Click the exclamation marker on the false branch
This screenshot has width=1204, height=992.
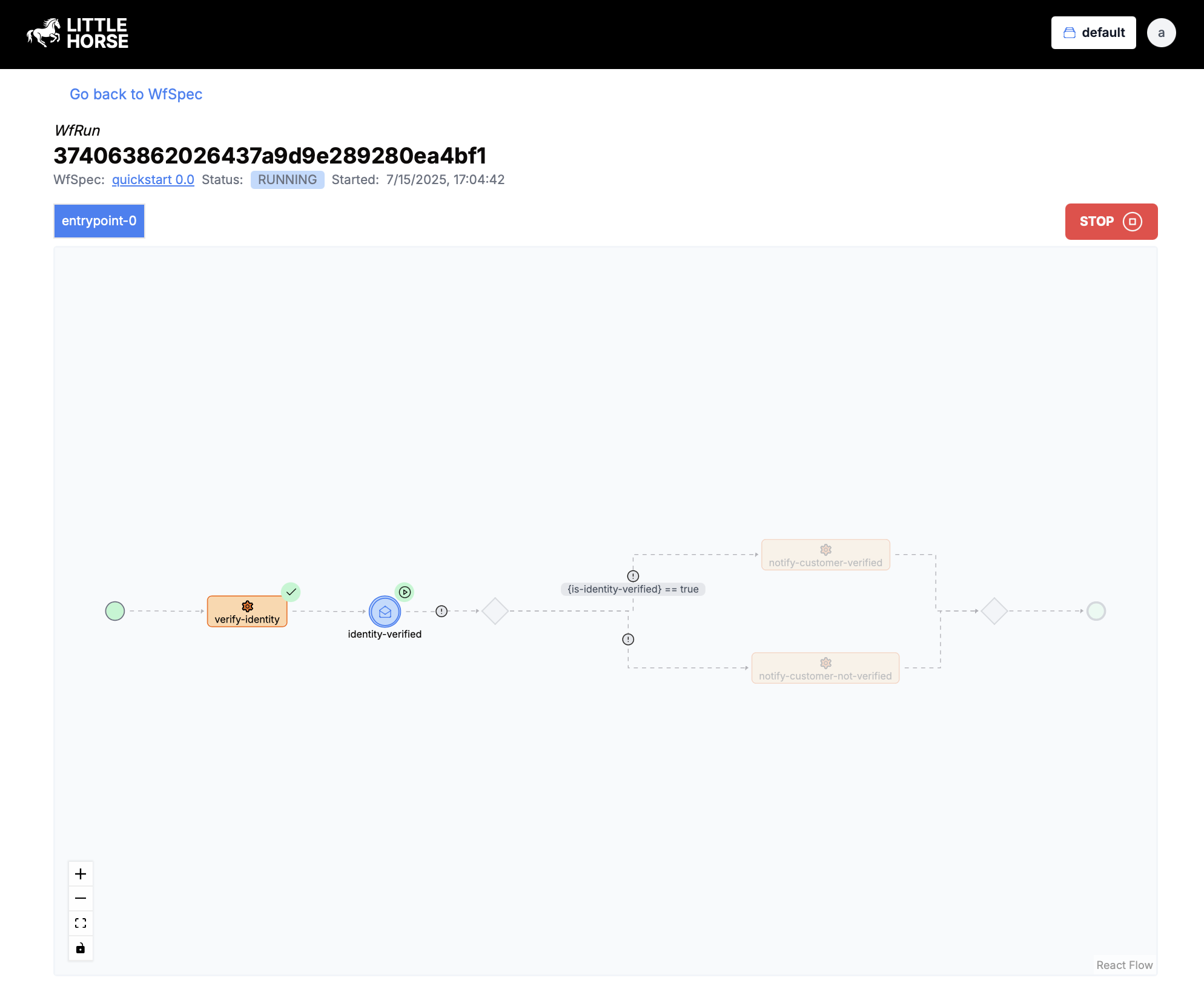coord(628,639)
